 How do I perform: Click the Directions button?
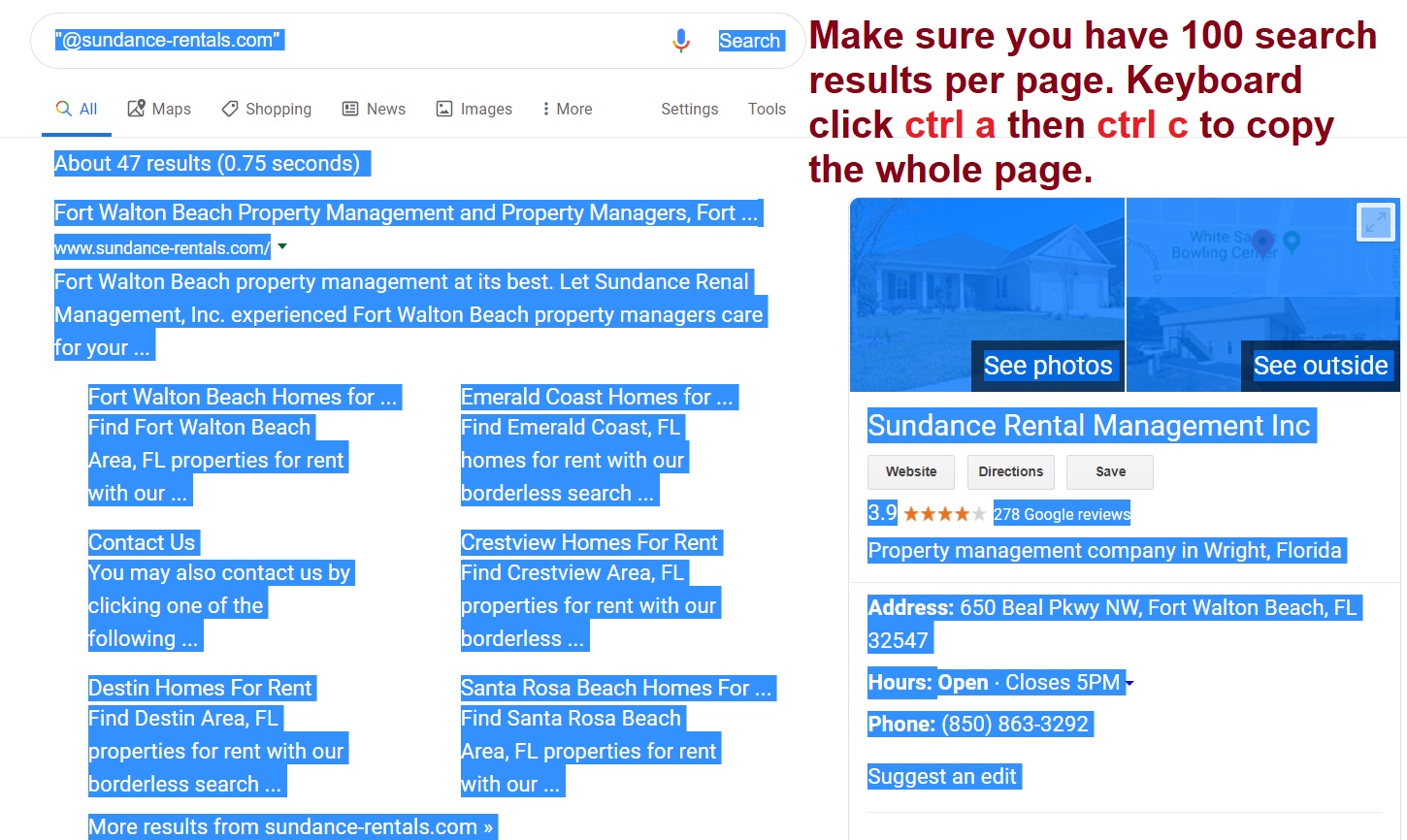1010,472
